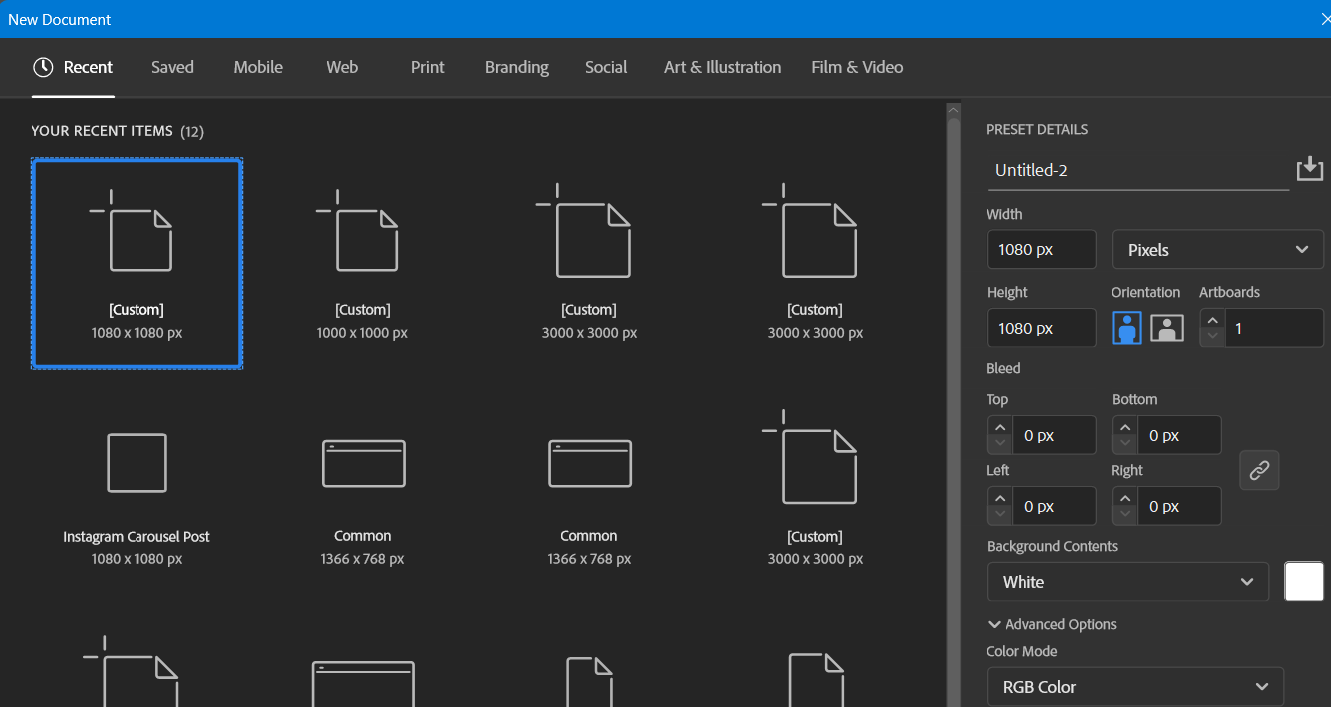Open the Web tab

click(x=342, y=67)
